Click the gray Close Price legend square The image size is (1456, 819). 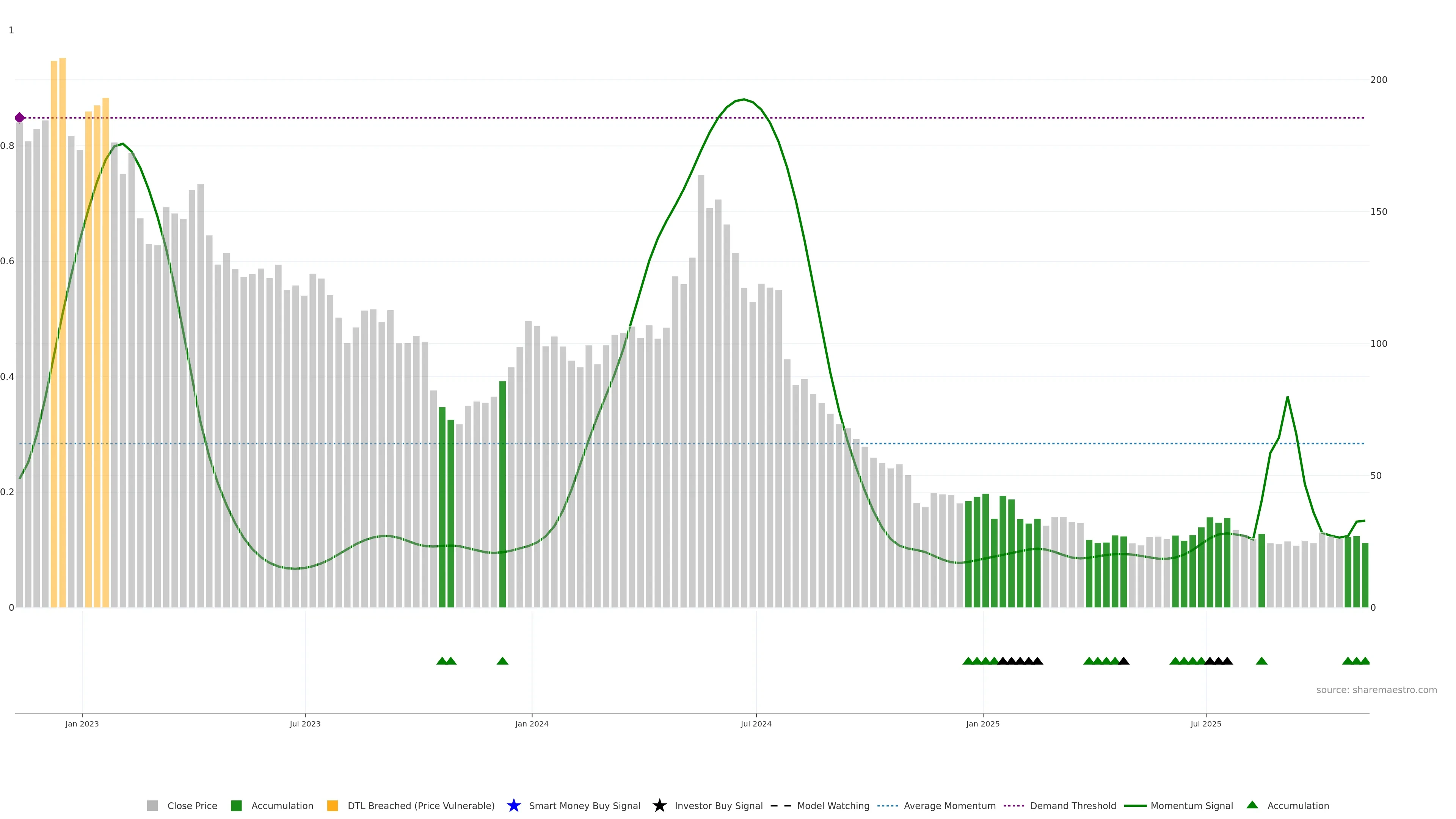pos(152,805)
